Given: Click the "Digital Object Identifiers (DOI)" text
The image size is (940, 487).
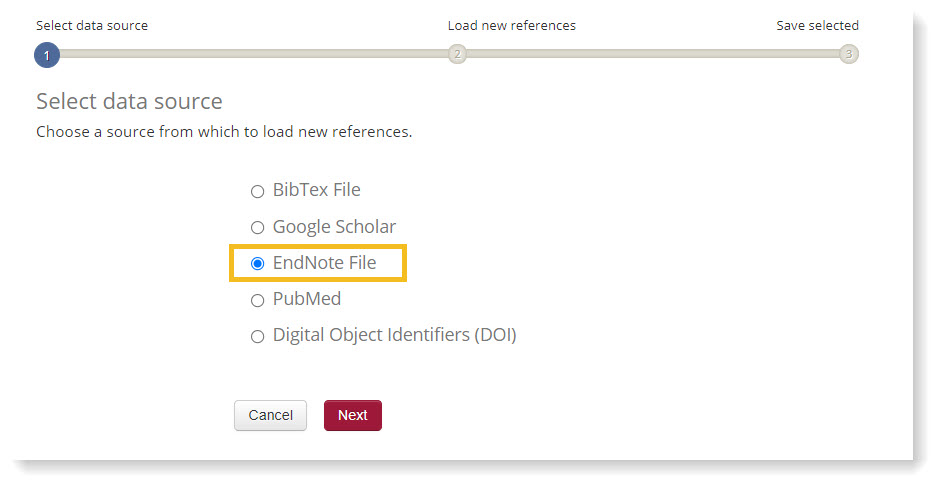Looking at the screenshot, I should [x=394, y=336].
